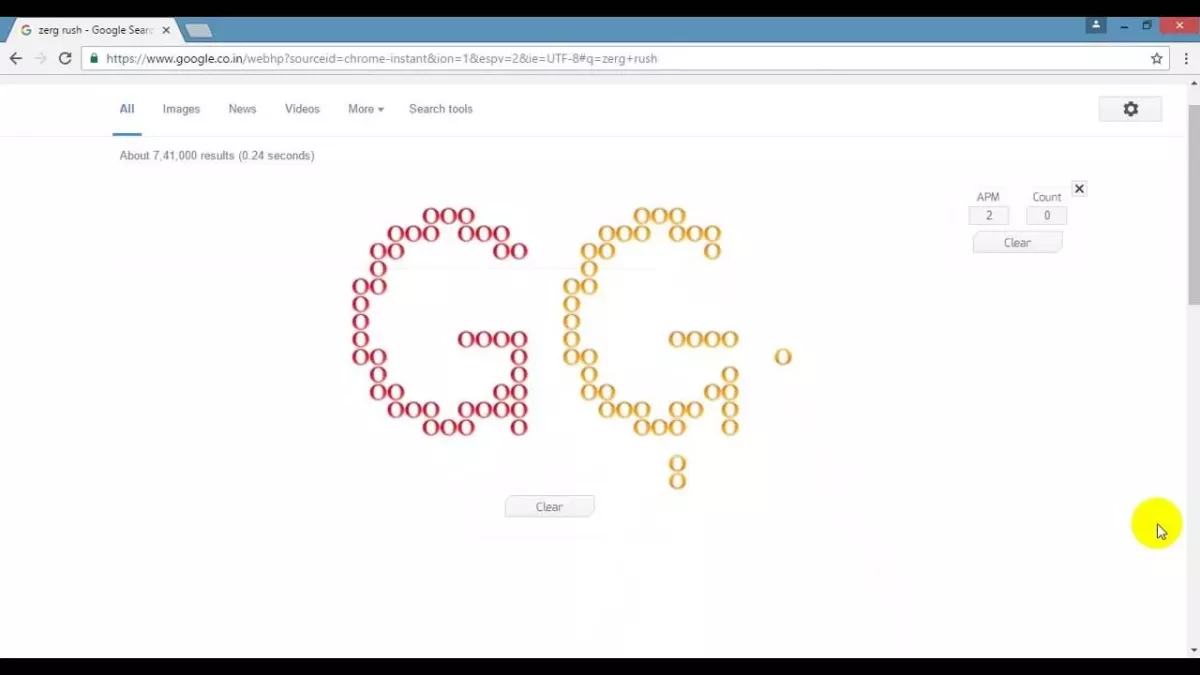Open Google search settings gear
Viewport: 1200px width, 675px height.
tap(1130, 109)
